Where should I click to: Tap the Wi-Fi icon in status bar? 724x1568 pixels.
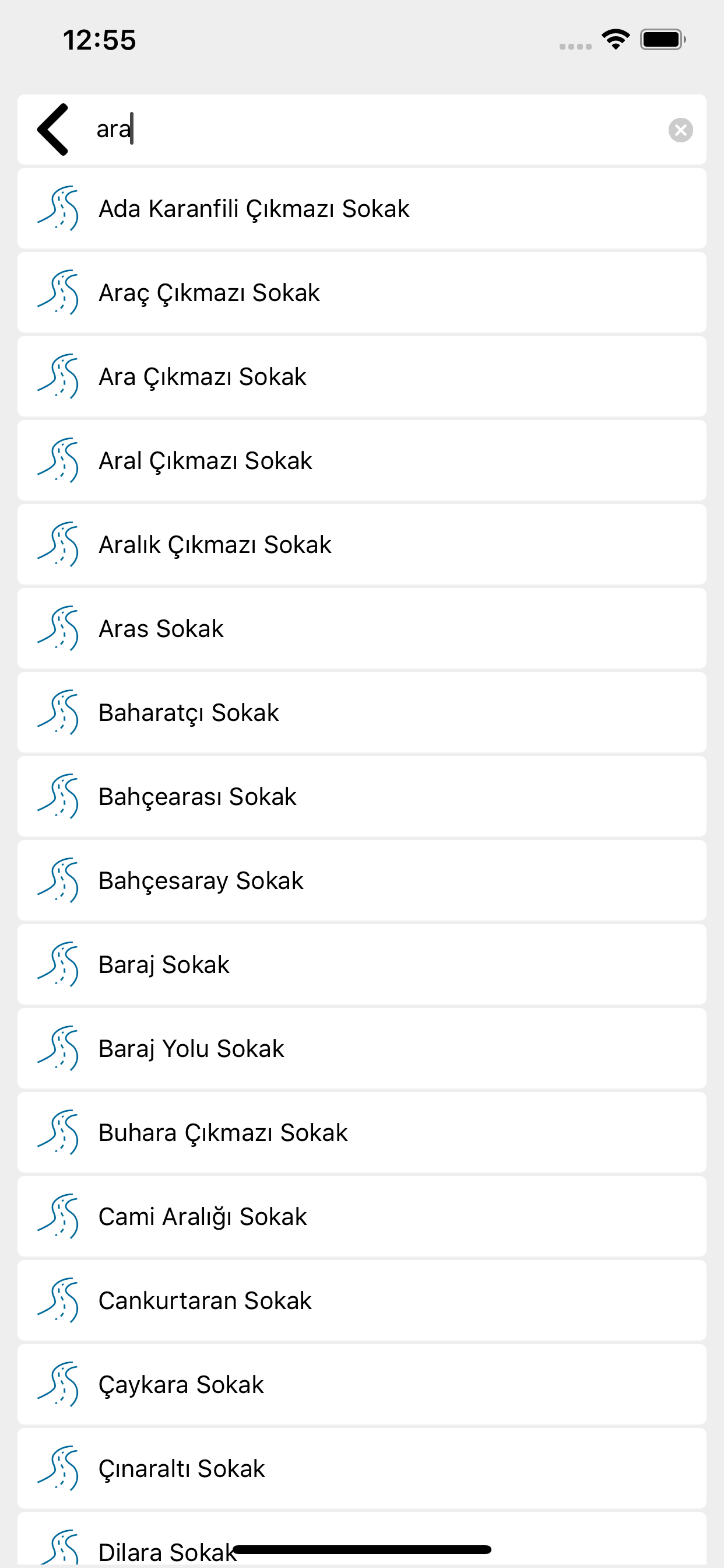615,40
